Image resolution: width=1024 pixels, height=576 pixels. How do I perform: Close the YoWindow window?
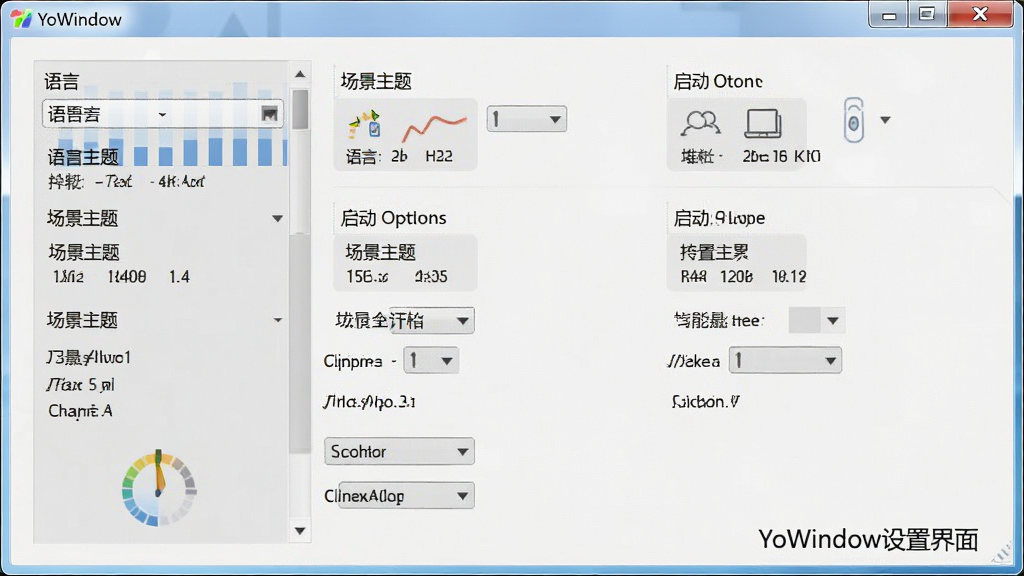click(x=980, y=14)
